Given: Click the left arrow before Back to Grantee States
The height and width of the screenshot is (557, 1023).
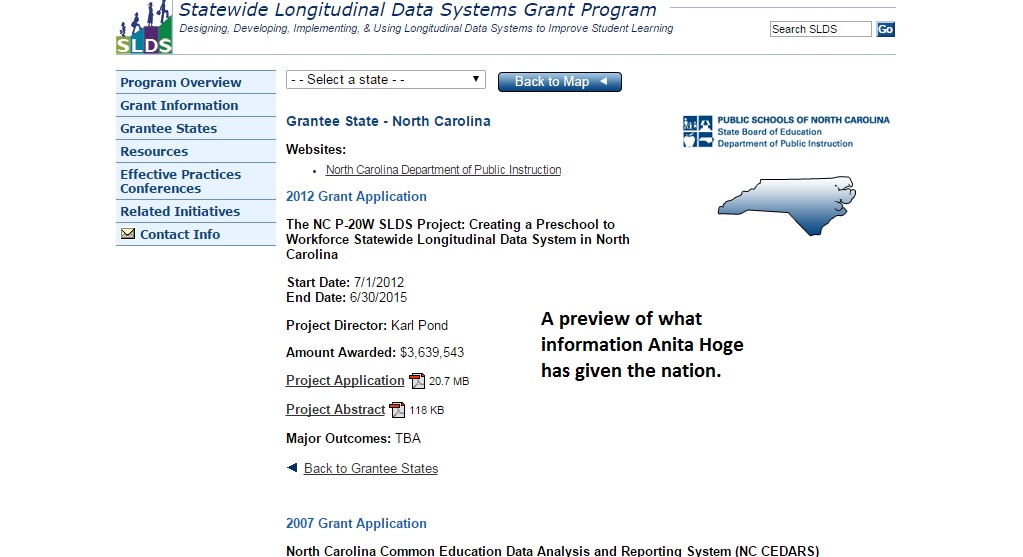Looking at the screenshot, I should point(292,468).
